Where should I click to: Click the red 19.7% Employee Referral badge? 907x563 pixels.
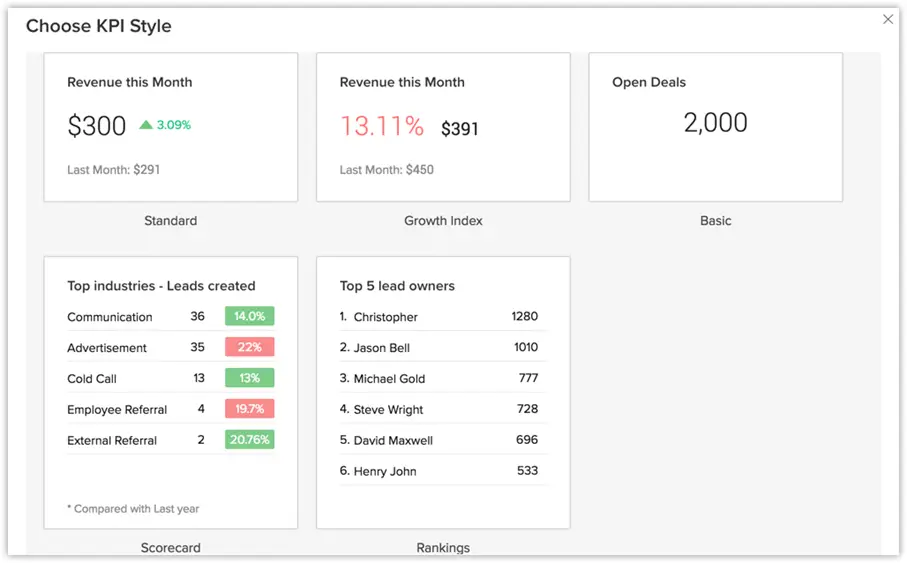click(x=249, y=409)
